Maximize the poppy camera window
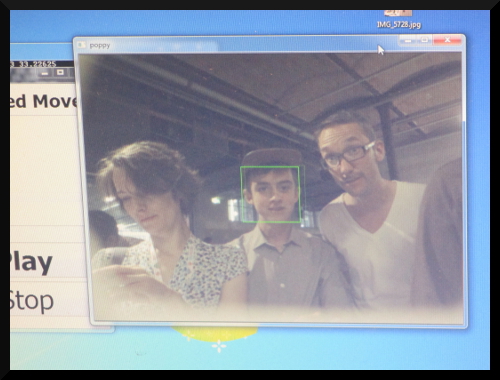 pos(424,40)
